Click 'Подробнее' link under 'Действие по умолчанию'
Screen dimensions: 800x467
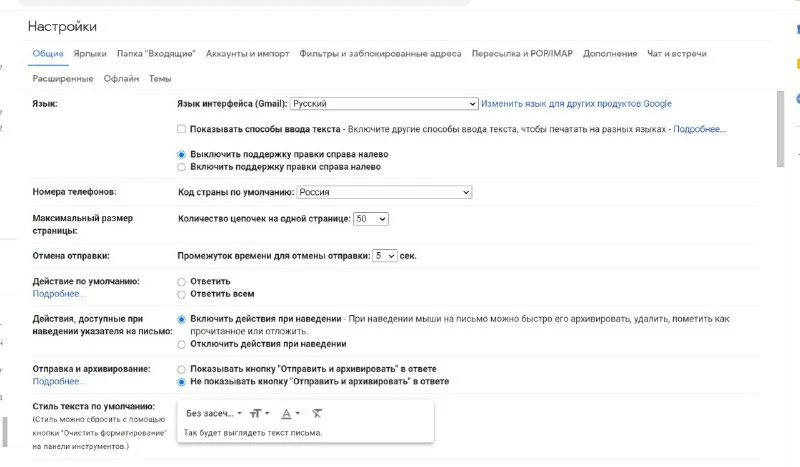tap(59, 294)
